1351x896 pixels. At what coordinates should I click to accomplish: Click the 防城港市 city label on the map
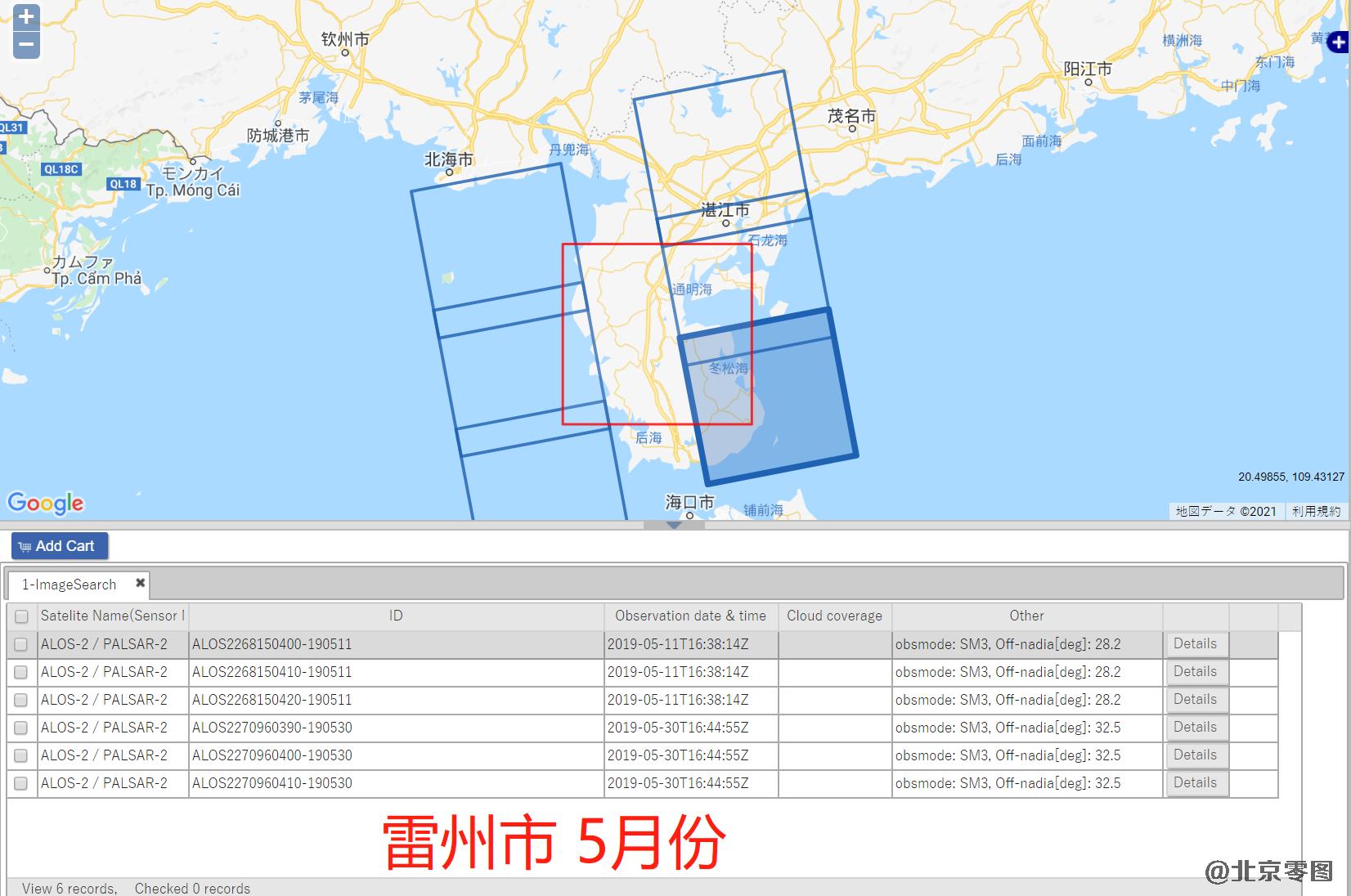(278, 136)
